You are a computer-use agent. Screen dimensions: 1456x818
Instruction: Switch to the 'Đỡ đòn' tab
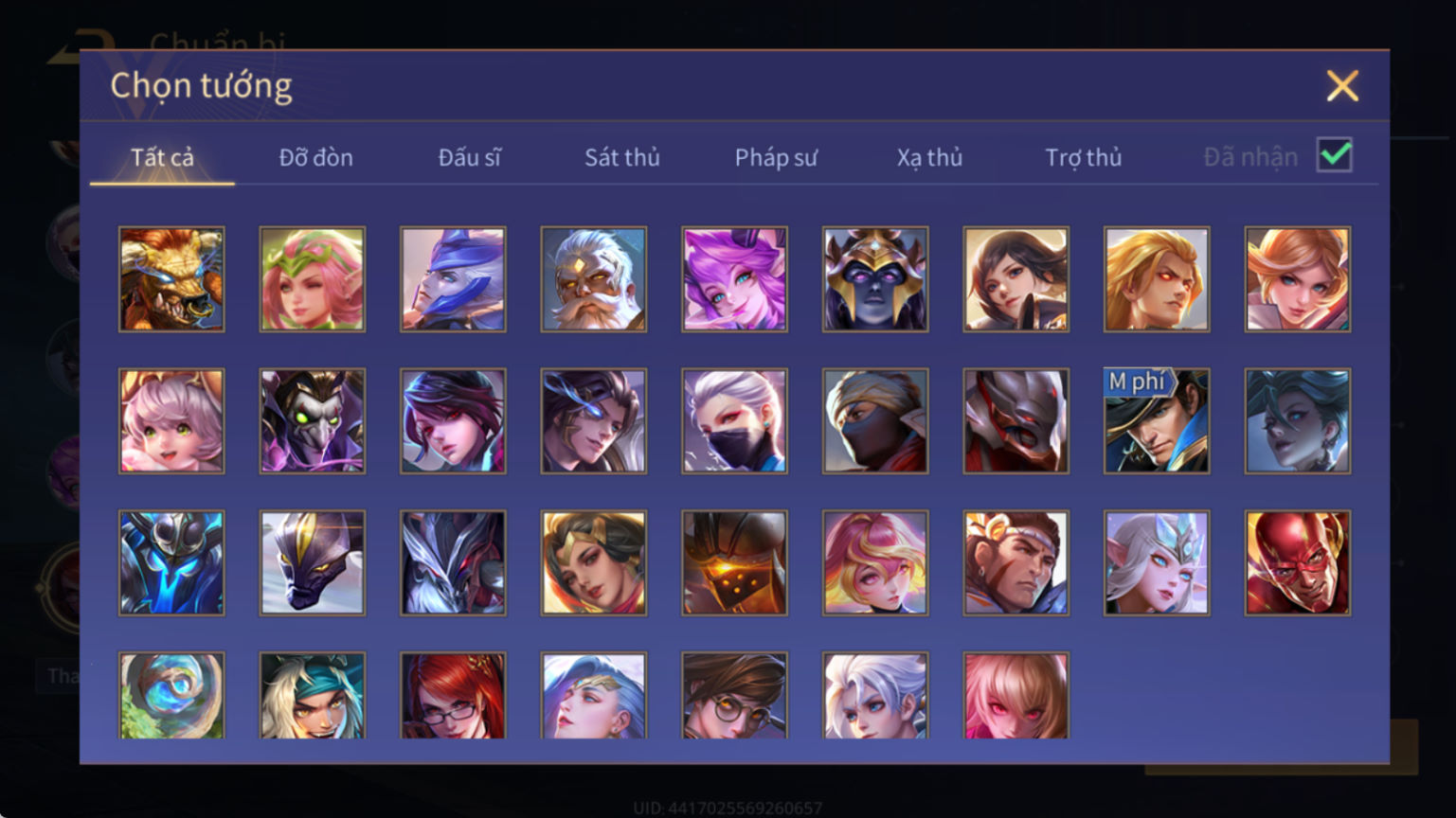point(316,157)
